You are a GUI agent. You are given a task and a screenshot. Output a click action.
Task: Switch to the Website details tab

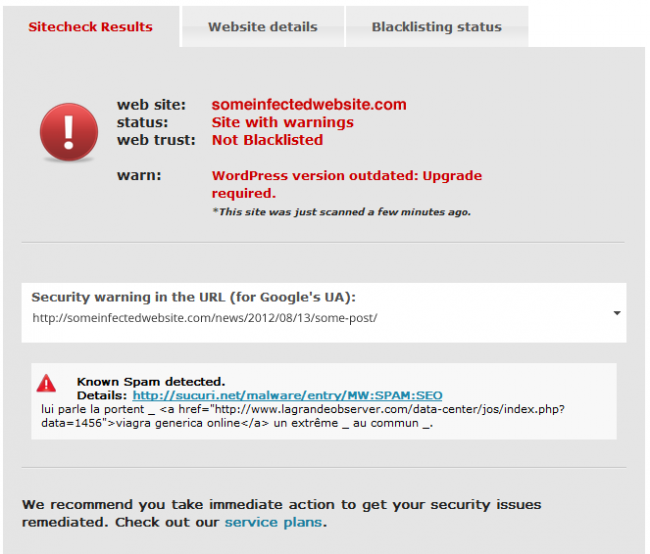coord(263,27)
